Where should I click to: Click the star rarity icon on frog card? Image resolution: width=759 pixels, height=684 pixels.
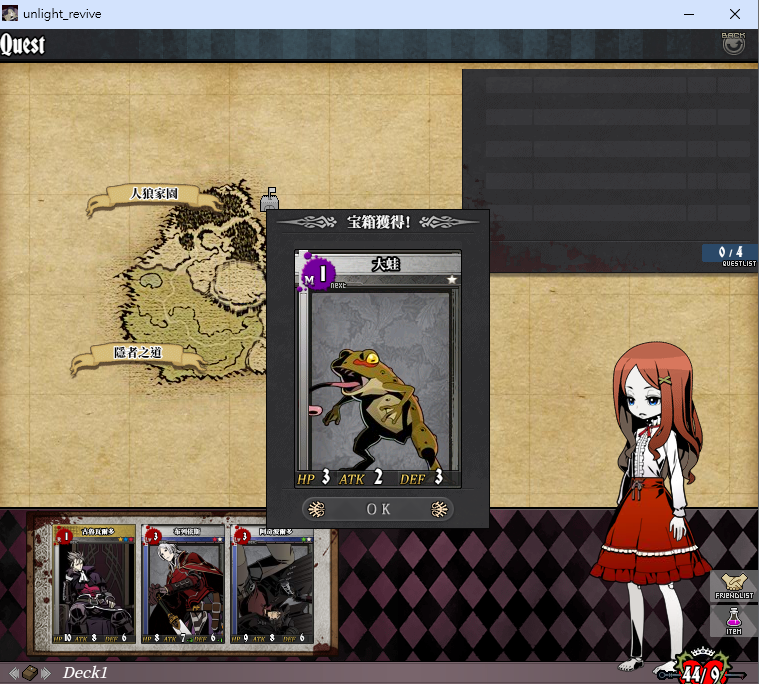(x=452, y=279)
